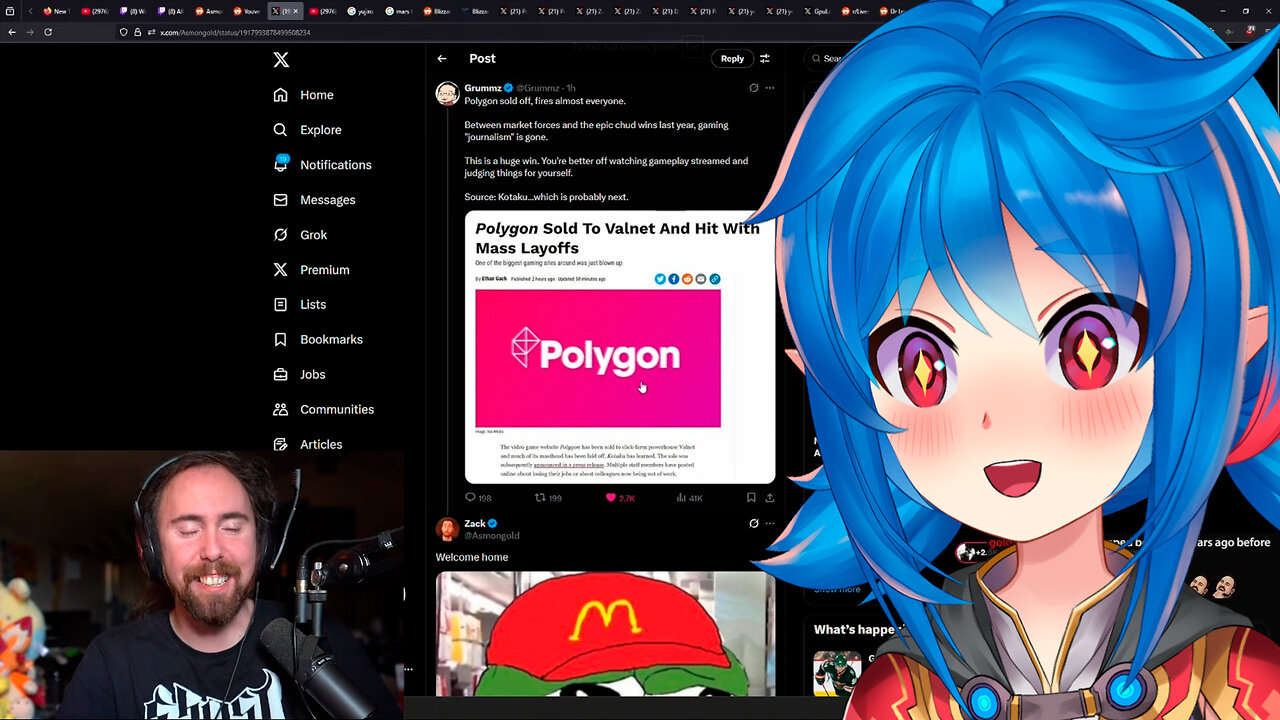Go back with browser back arrow
Screen dimensions: 1280x720
(12, 32)
